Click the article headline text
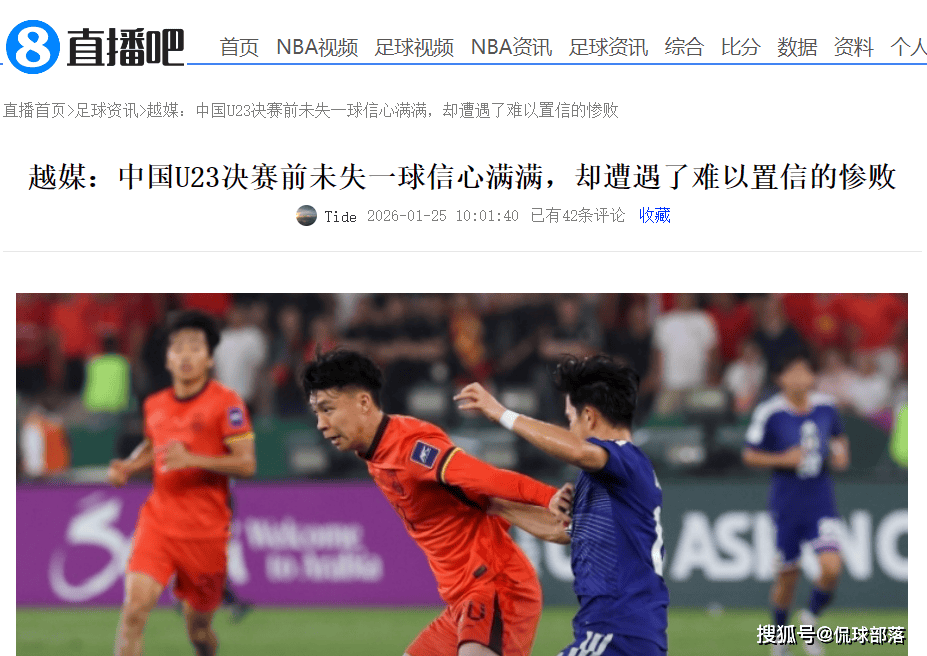 point(462,177)
